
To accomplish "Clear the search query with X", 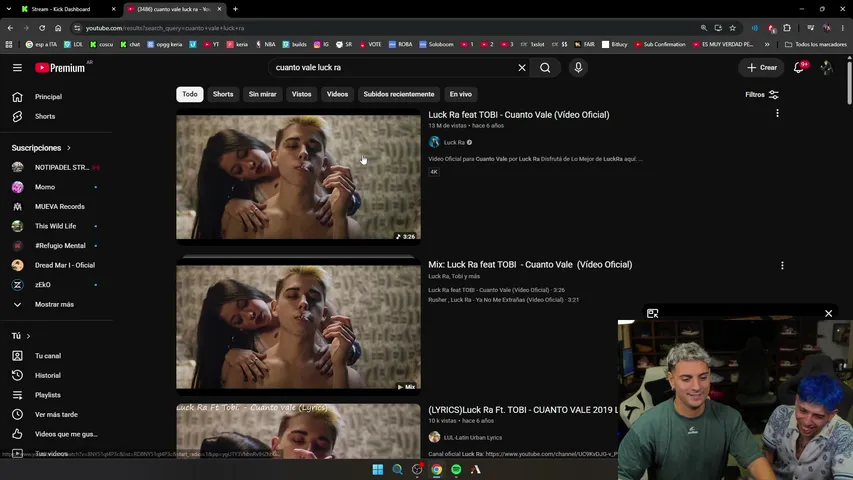I will [x=522, y=67].
